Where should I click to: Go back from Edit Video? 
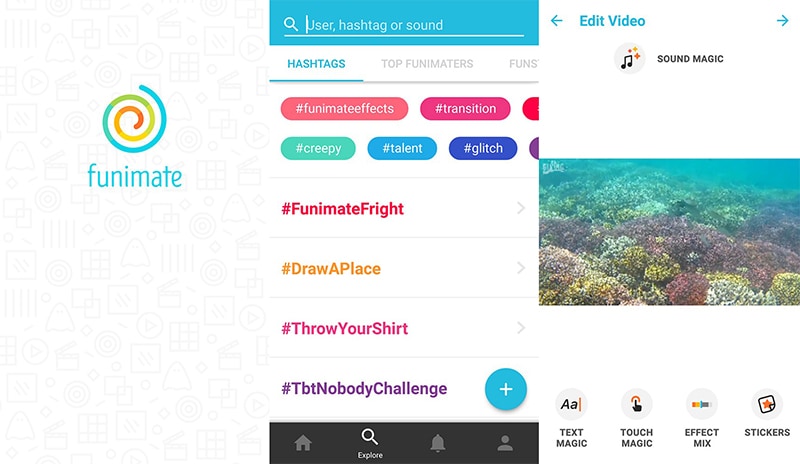tap(557, 21)
